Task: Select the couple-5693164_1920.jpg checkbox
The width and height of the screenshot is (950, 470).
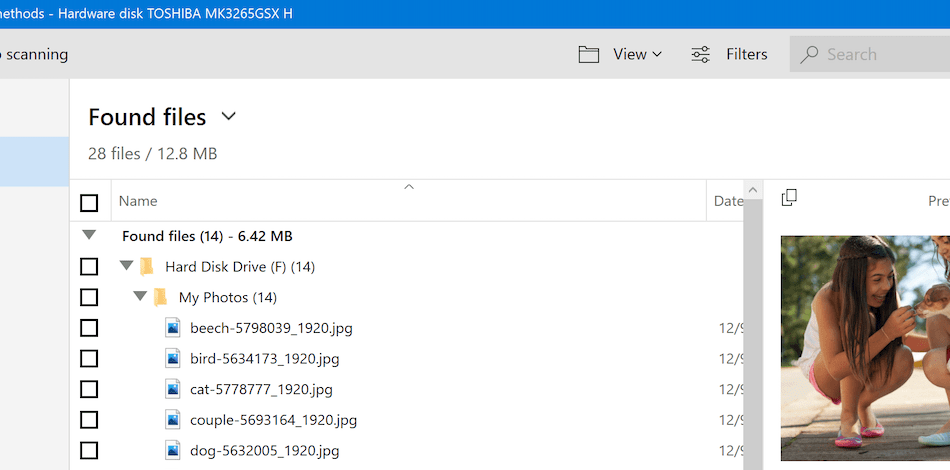Action: pos(89,420)
